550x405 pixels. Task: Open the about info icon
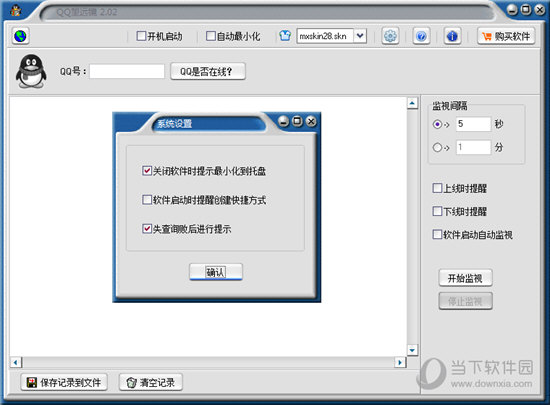pyautogui.click(x=452, y=36)
